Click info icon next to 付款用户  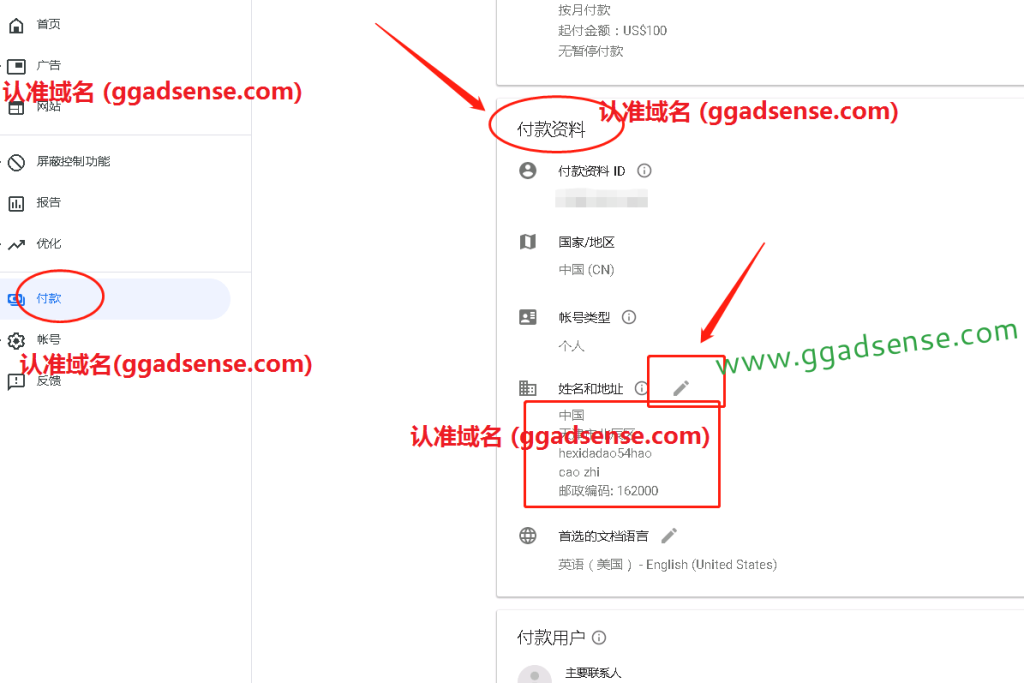[x=600, y=638]
